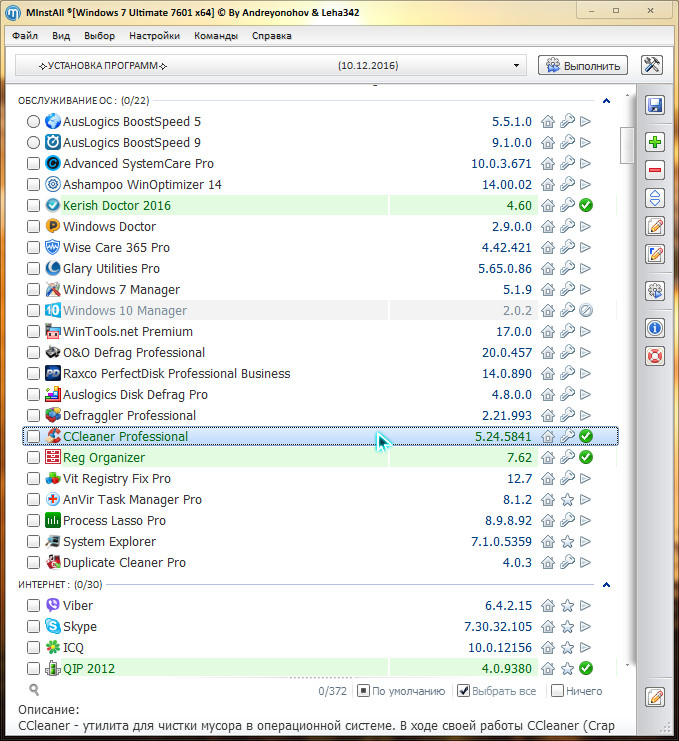Screen dimensions: 679x741
Task: Open the 'УСТАНОВКА ПРОГРАММ' dropdown
Action: [271, 65]
